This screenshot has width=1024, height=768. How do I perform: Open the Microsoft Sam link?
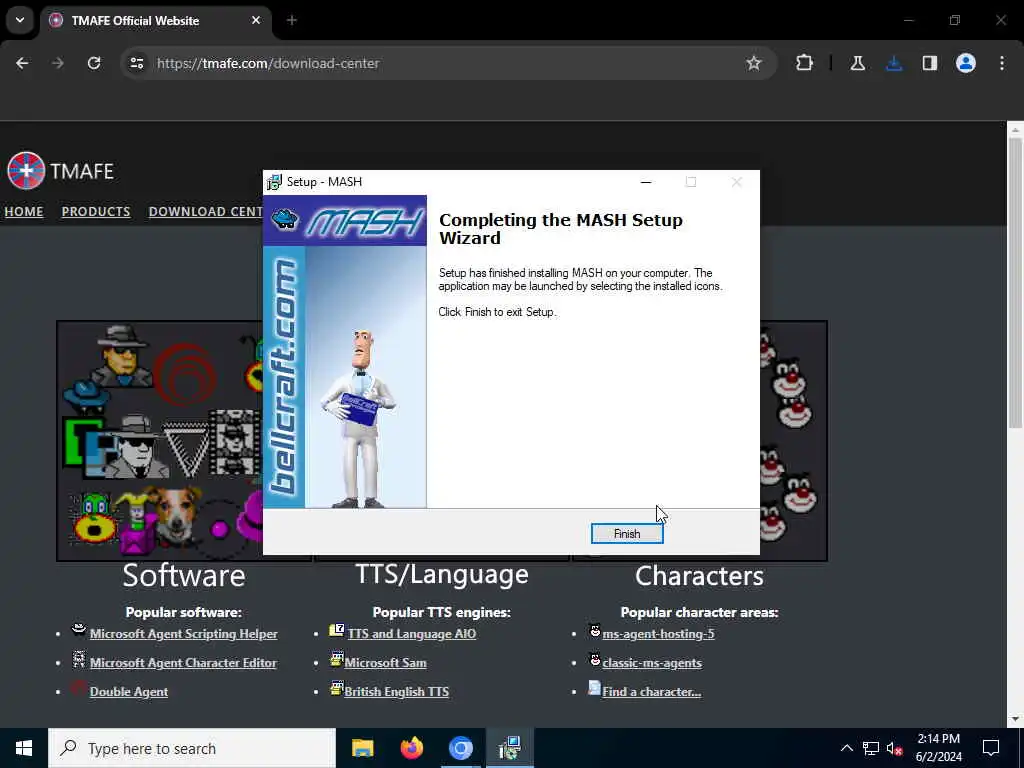click(385, 663)
